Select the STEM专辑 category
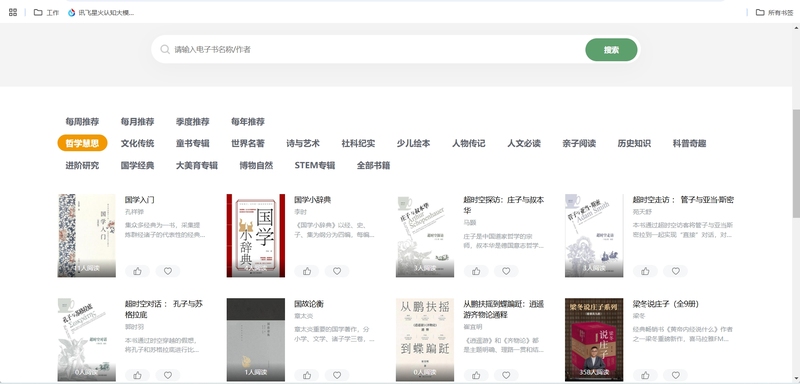Screen dimensions: 800x384 pyautogui.click(x=315, y=165)
